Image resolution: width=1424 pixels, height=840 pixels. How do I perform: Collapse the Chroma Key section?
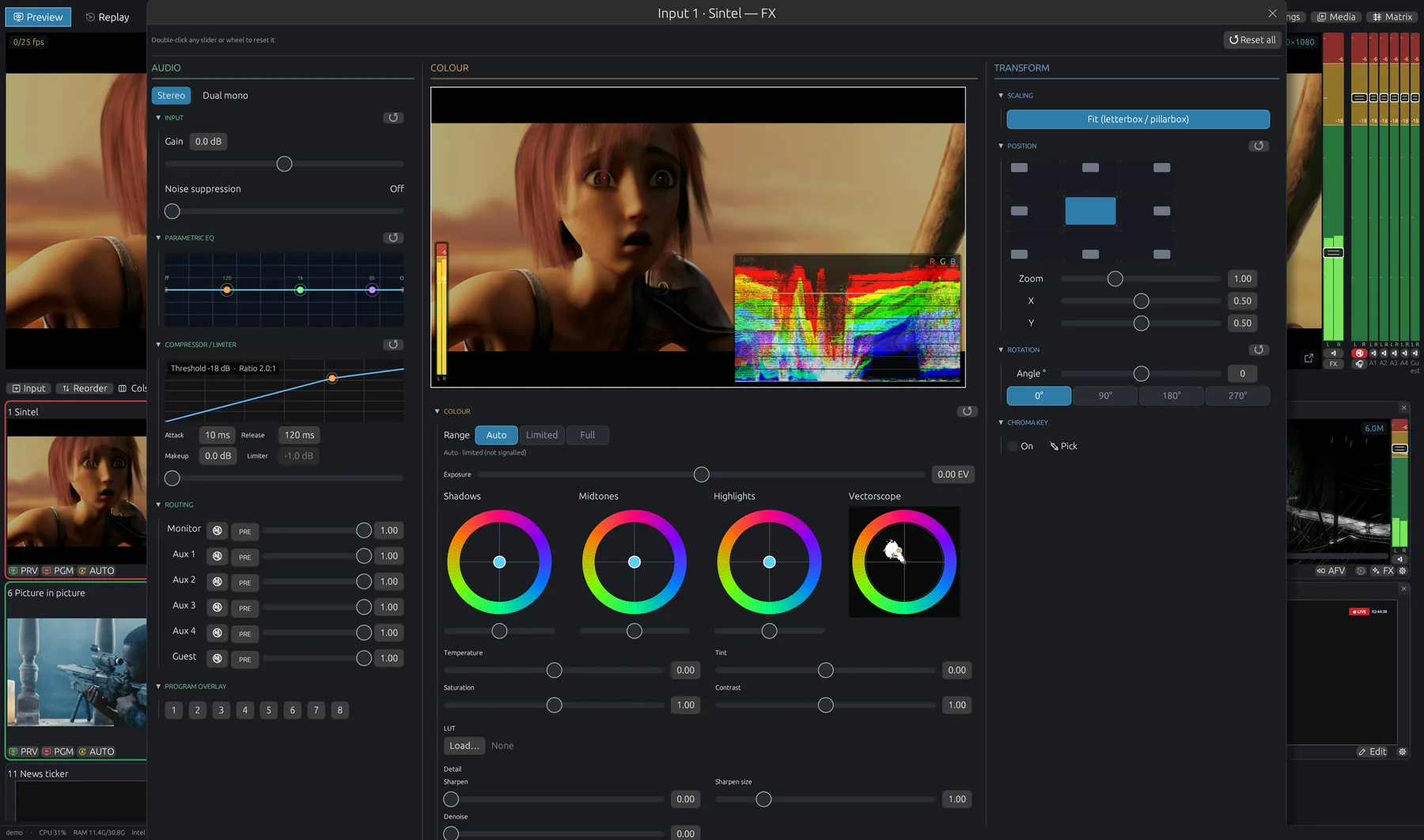tap(1001, 422)
